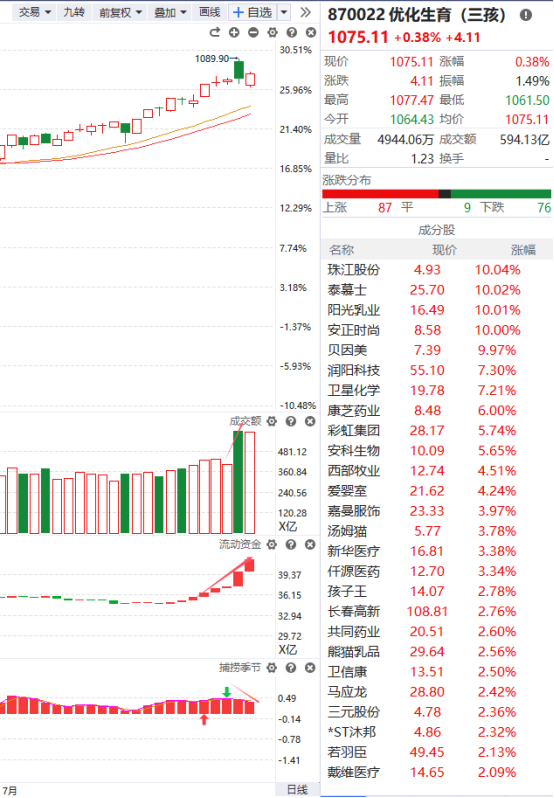Zoom in the candlestick chart with plus icon
Screen dimensions: 554x798
pyautogui.click(x=234, y=33)
